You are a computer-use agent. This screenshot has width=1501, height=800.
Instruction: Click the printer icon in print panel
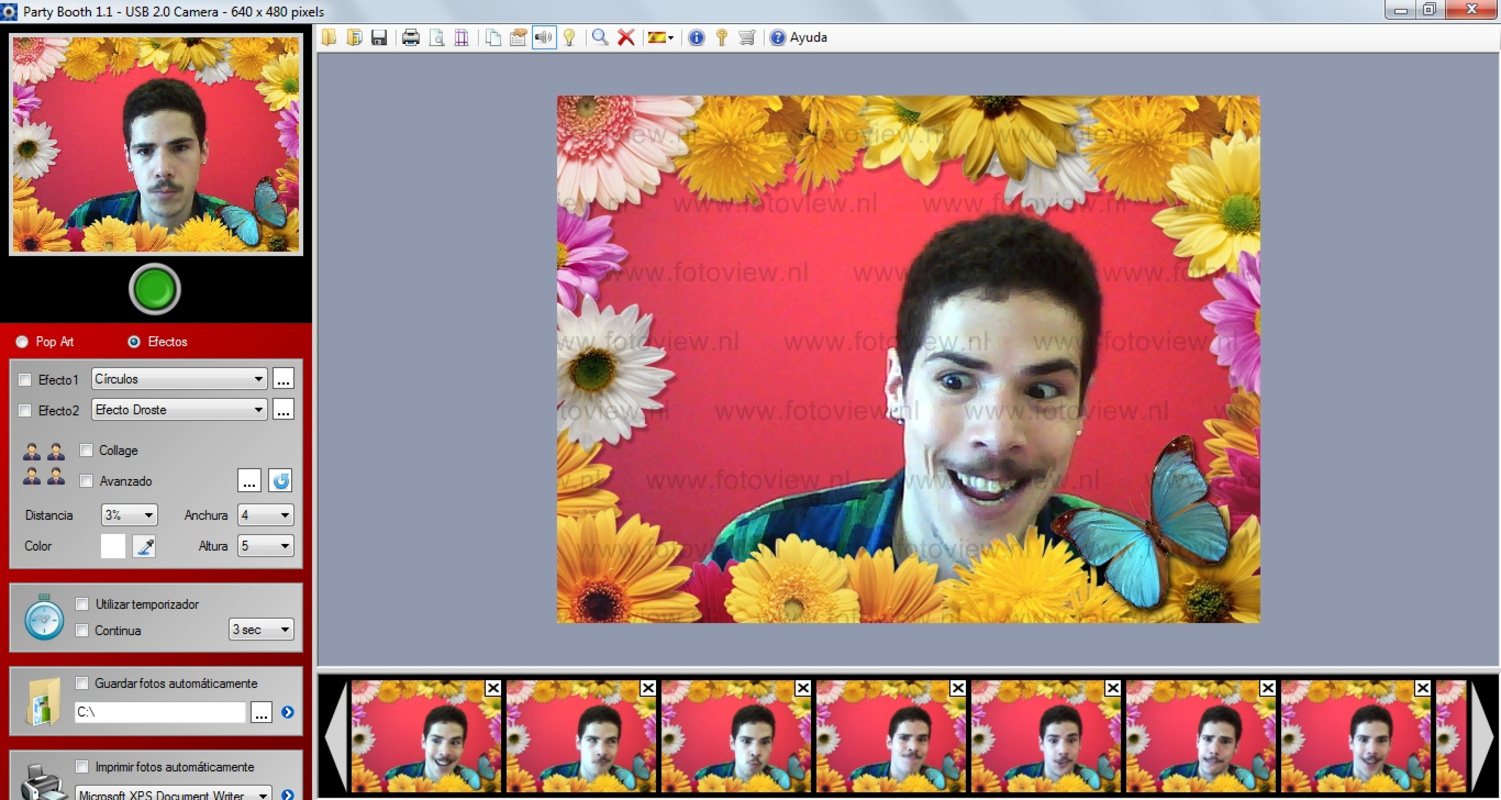pos(44,782)
